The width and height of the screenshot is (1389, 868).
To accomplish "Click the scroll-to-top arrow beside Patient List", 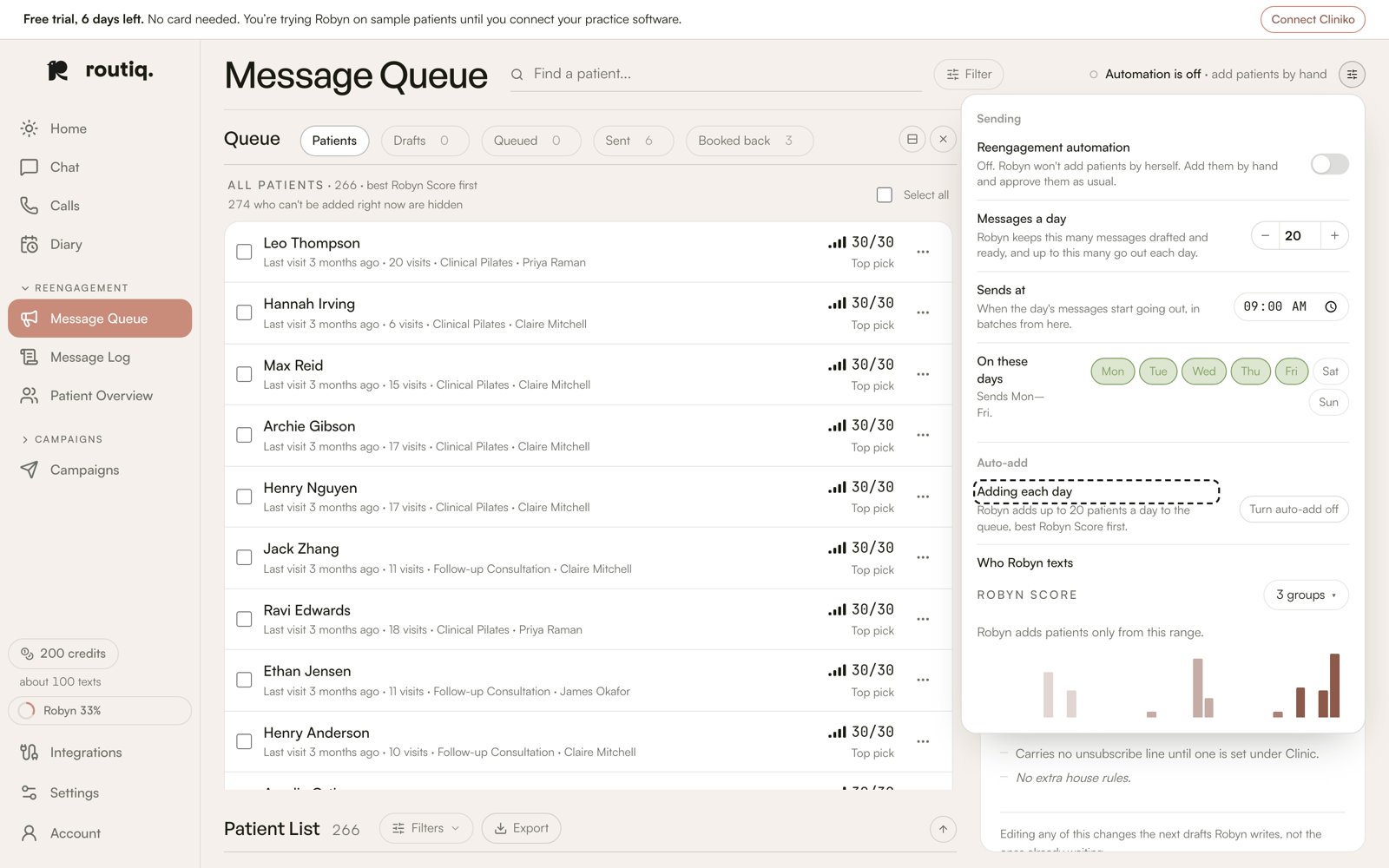I will [x=943, y=829].
